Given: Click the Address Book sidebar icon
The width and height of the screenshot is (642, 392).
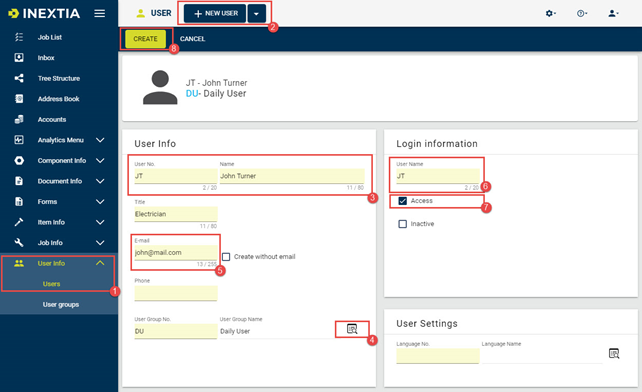Looking at the screenshot, I should tap(19, 99).
